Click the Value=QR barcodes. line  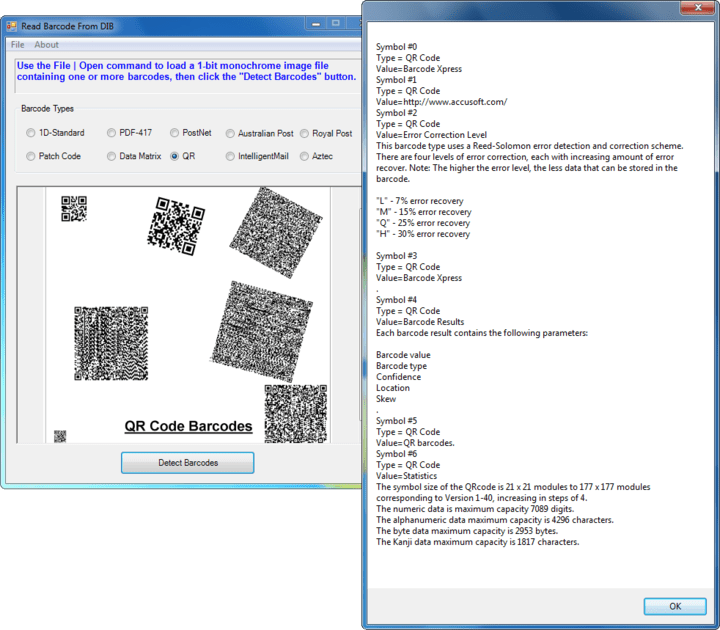415,443
